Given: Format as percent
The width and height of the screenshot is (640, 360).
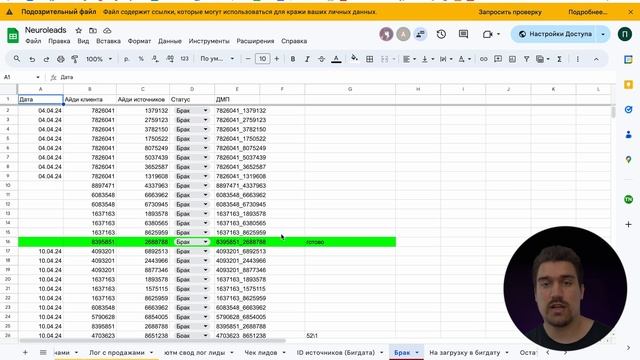Looking at the screenshot, I should pos(141,59).
